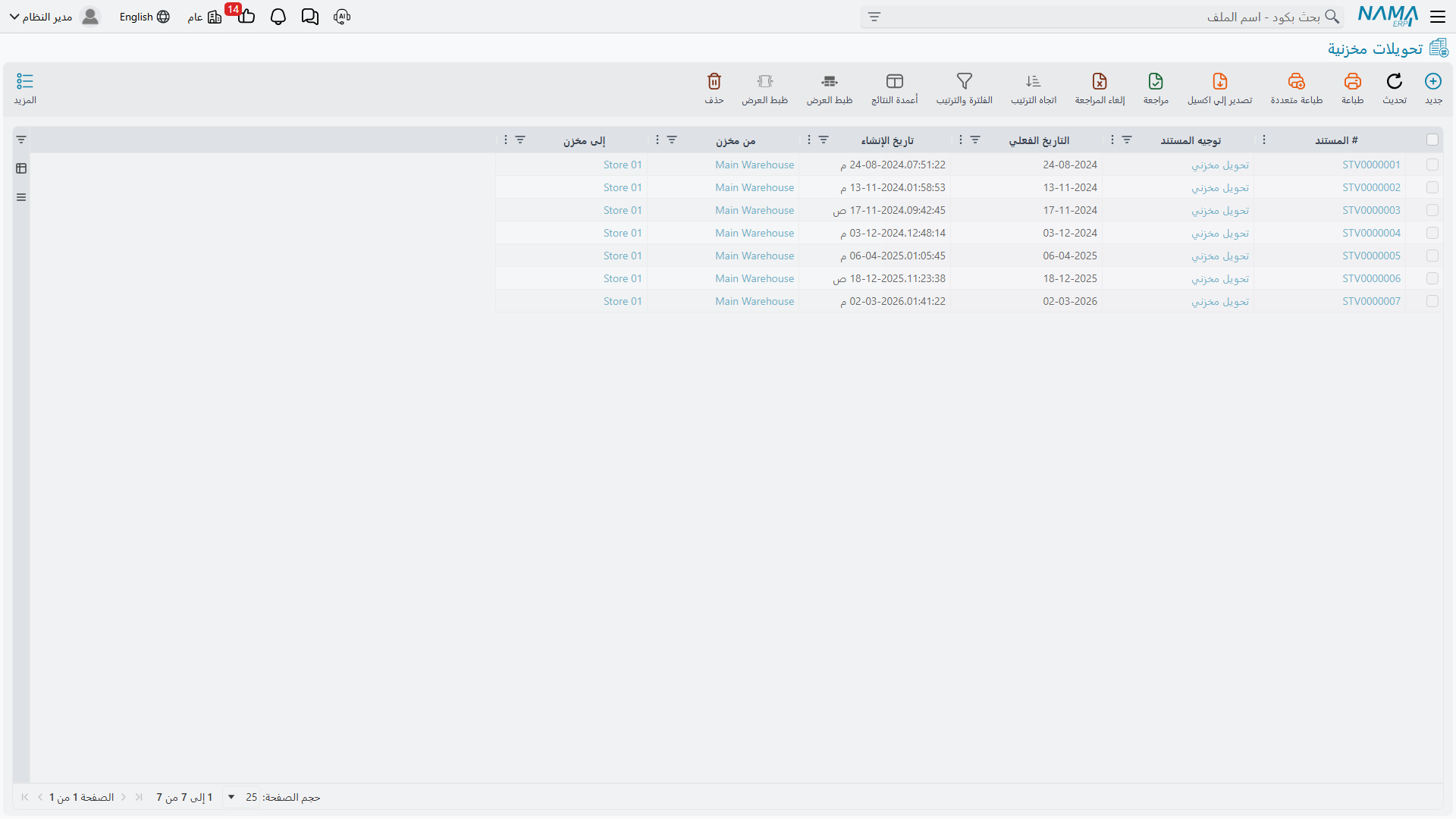Click Cancel Review (إلغاء المراجعة) icon
The height and width of the screenshot is (819, 1456).
[1100, 81]
